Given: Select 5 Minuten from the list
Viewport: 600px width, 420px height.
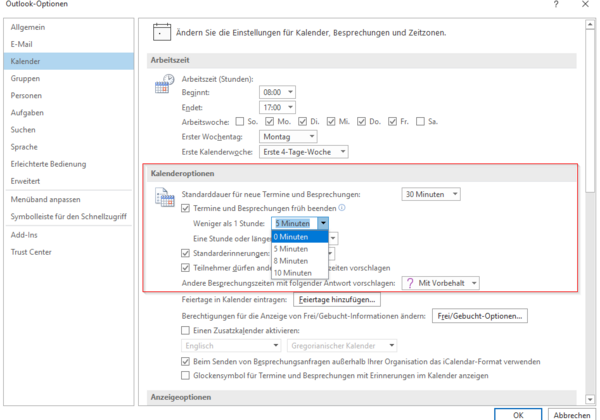Looking at the screenshot, I should click(x=300, y=249).
